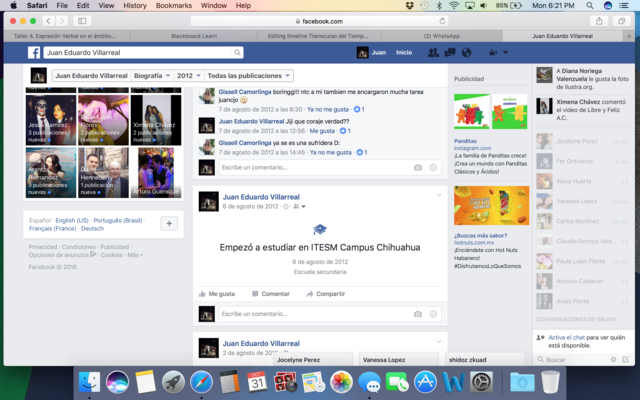Viewport: 640px width, 400px height.
Task: Open Arturo Guereque friend thumbnail
Action: [156, 173]
